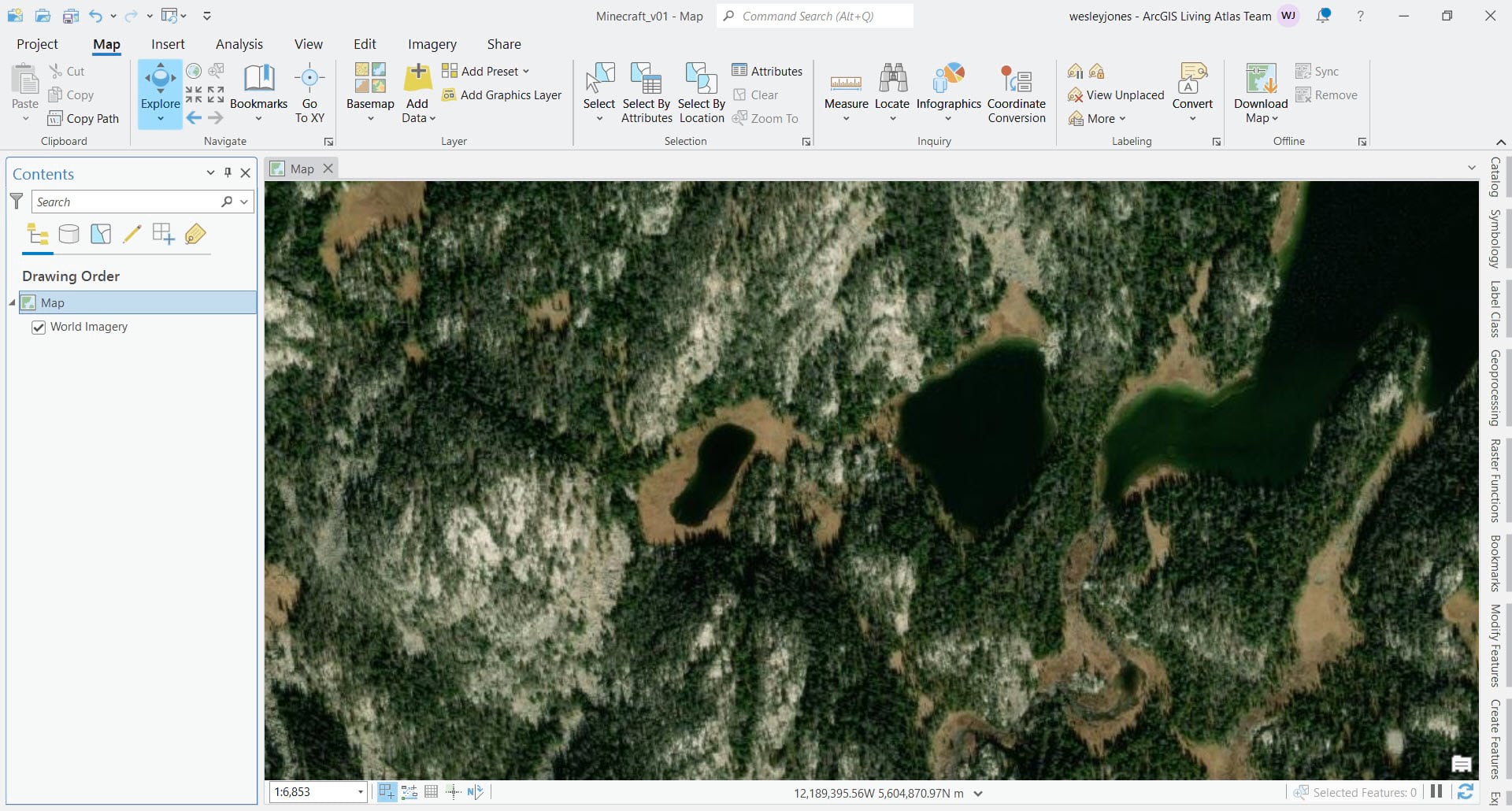Viewport: 1512px width, 811px height.
Task: Click the Command Search box
Action: click(815, 16)
